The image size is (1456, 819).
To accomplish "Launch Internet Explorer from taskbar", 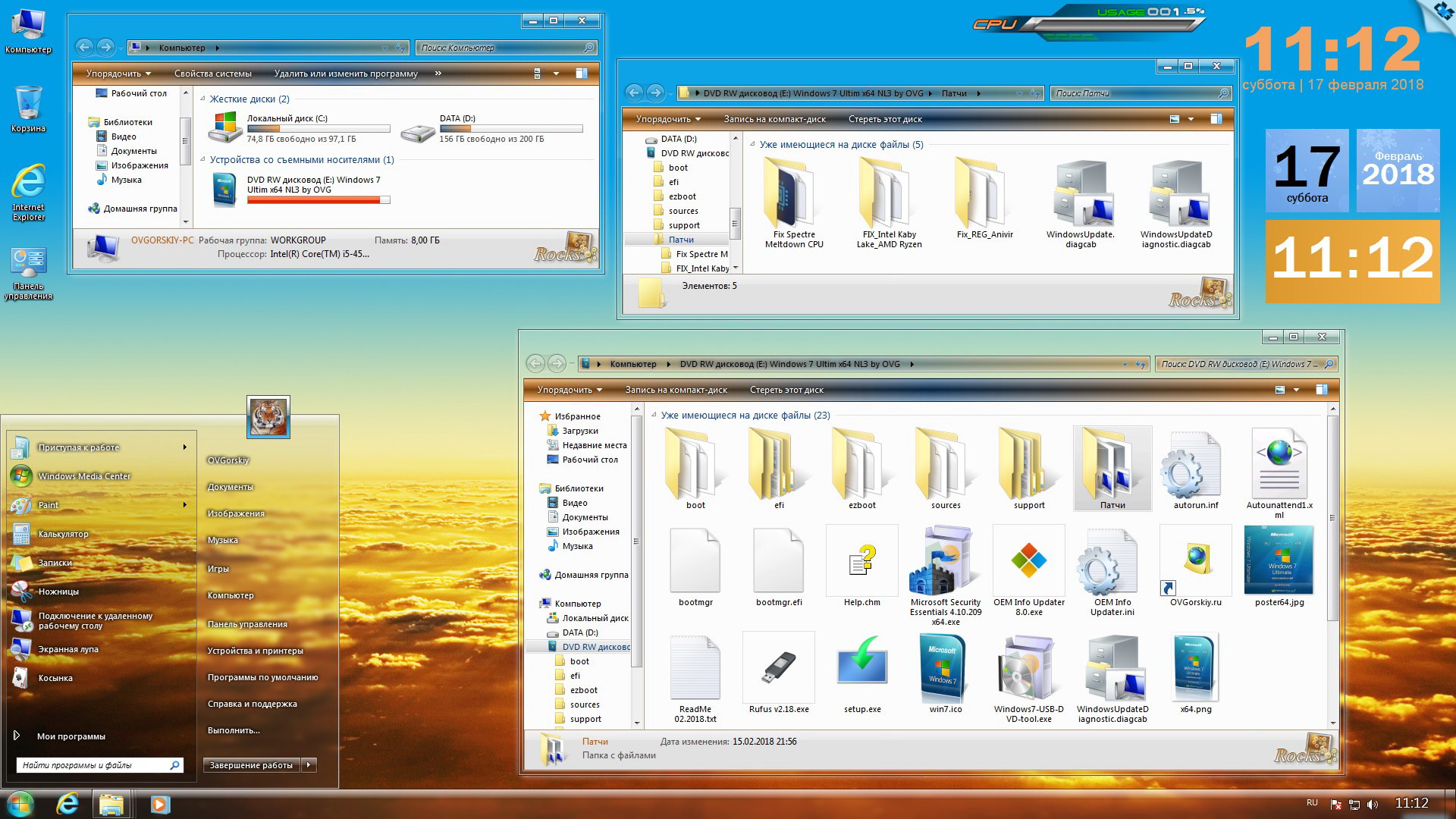I will point(67,803).
